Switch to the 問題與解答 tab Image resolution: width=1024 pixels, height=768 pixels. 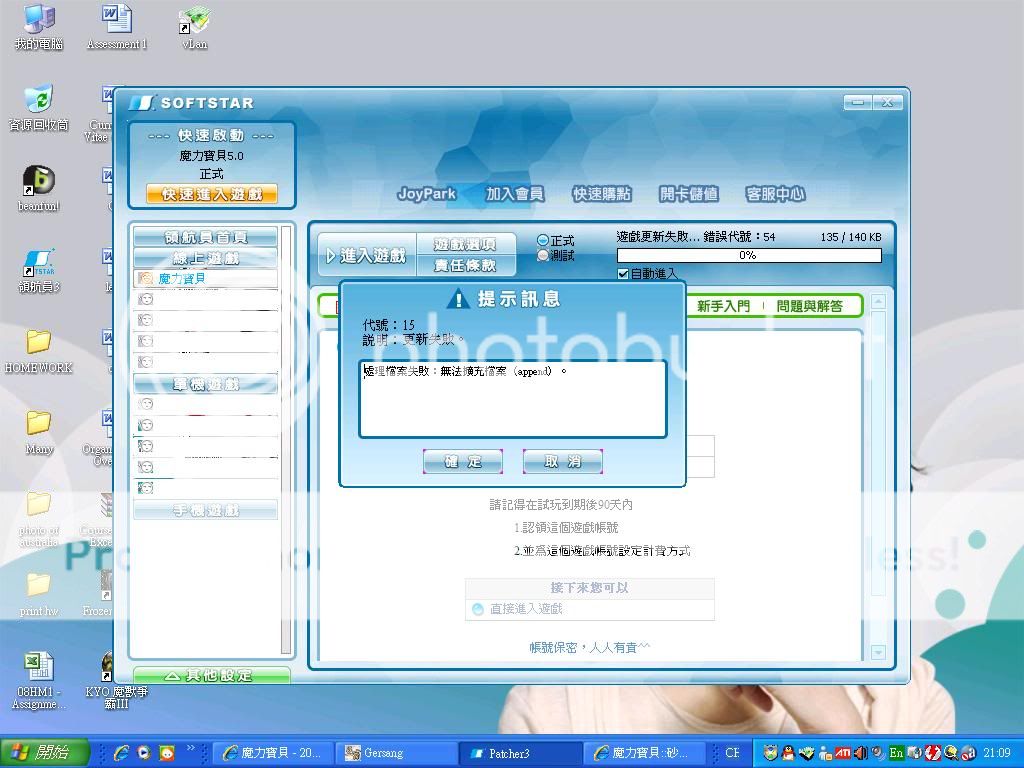809,306
